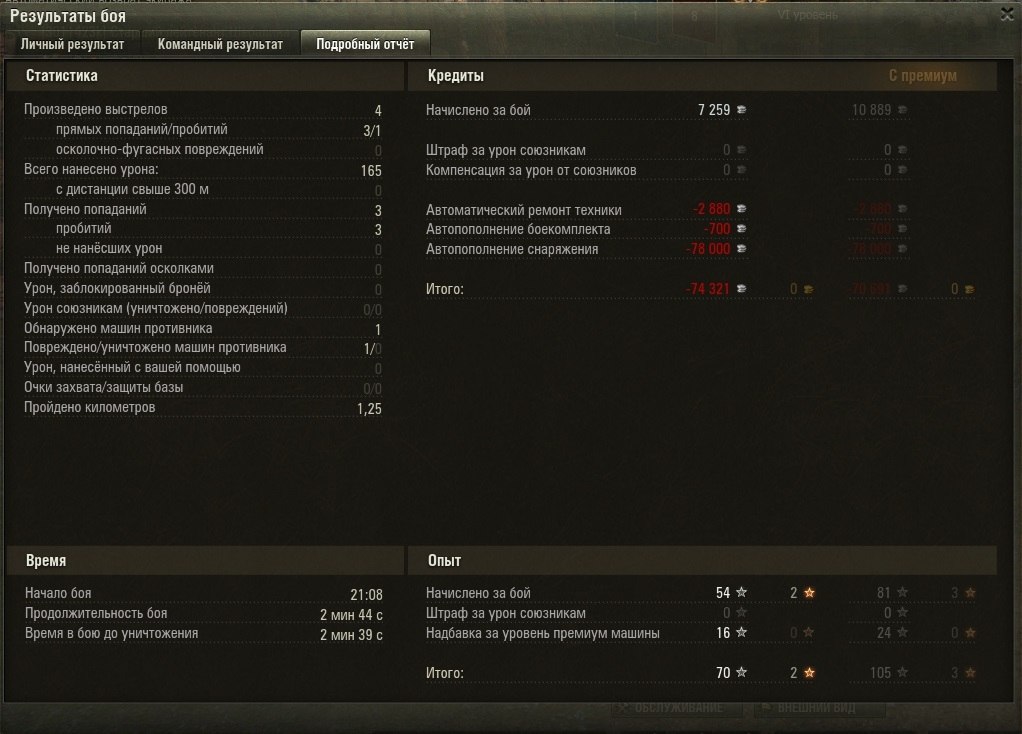Click credits icon beside -700 ammo cost
This screenshot has width=1022, height=734.
click(x=741, y=229)
